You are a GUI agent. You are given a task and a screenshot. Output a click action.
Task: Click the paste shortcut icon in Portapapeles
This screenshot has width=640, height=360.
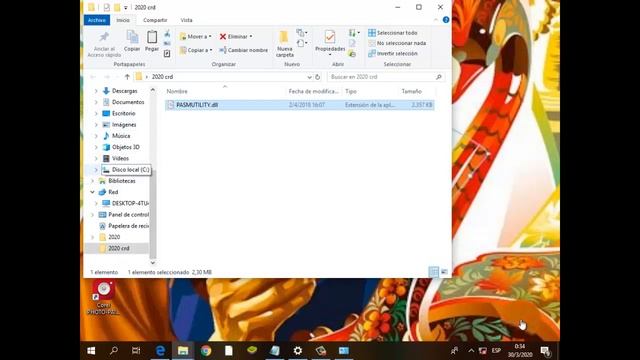(x=167, y=53)
